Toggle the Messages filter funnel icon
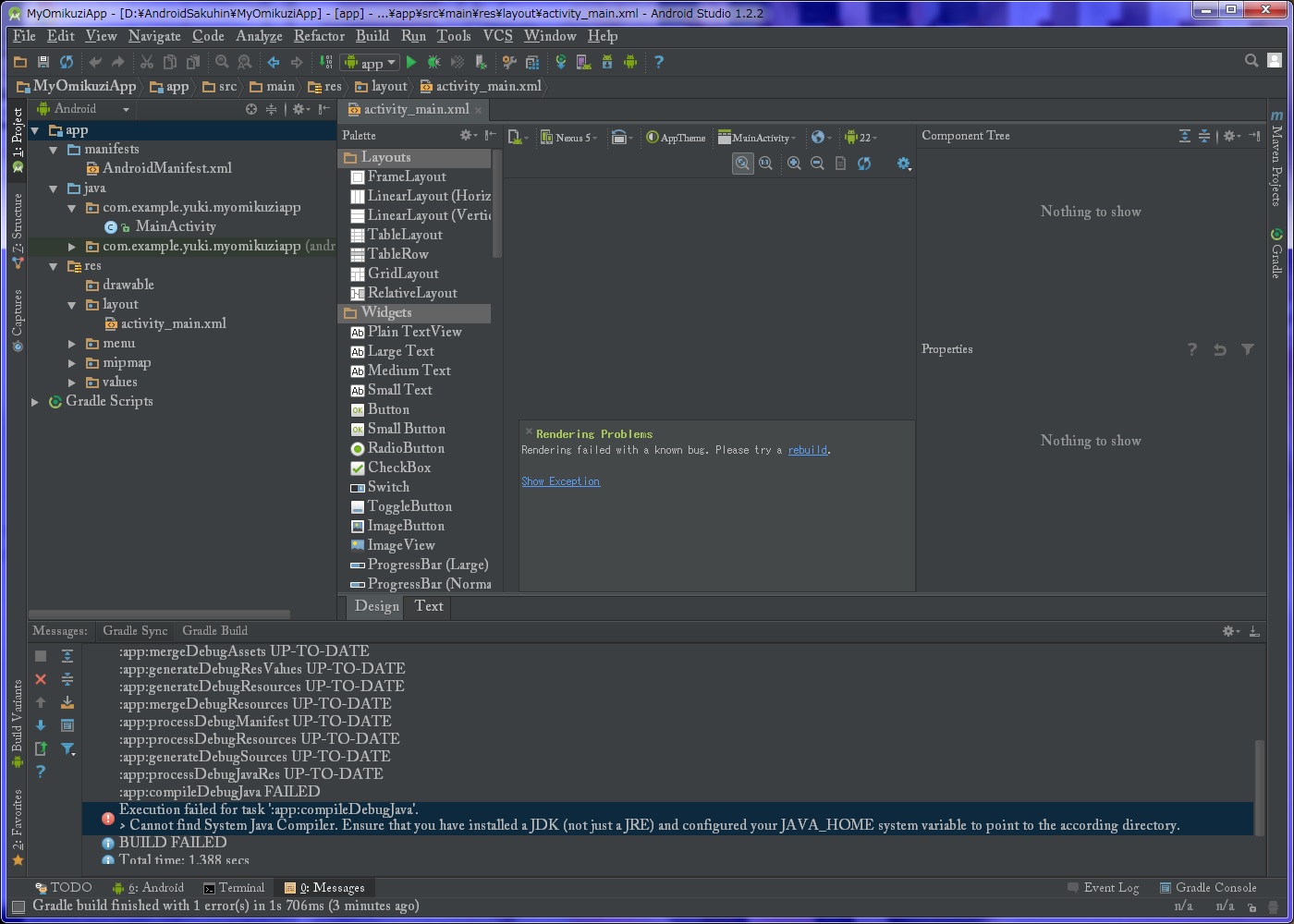Viewport: 1294px width, 924px height. (67, 748)
